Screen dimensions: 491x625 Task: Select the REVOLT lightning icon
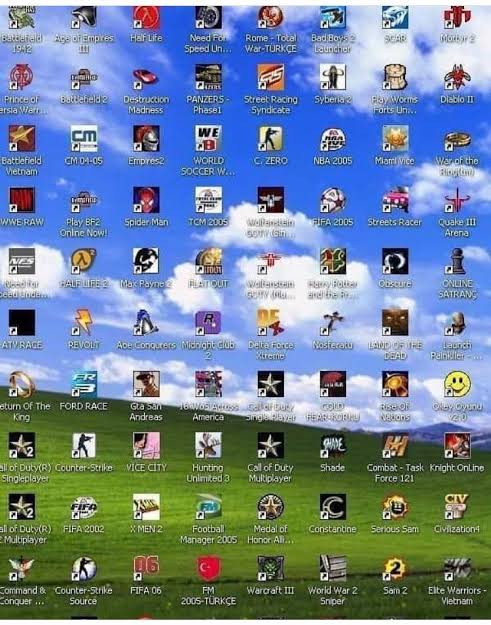(84, 323)
